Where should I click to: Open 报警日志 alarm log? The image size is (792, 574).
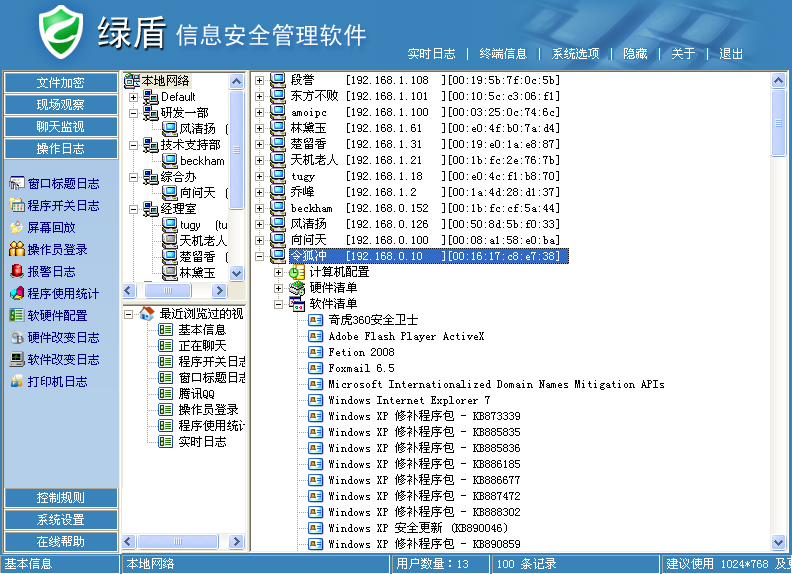(x=42, y=271)
